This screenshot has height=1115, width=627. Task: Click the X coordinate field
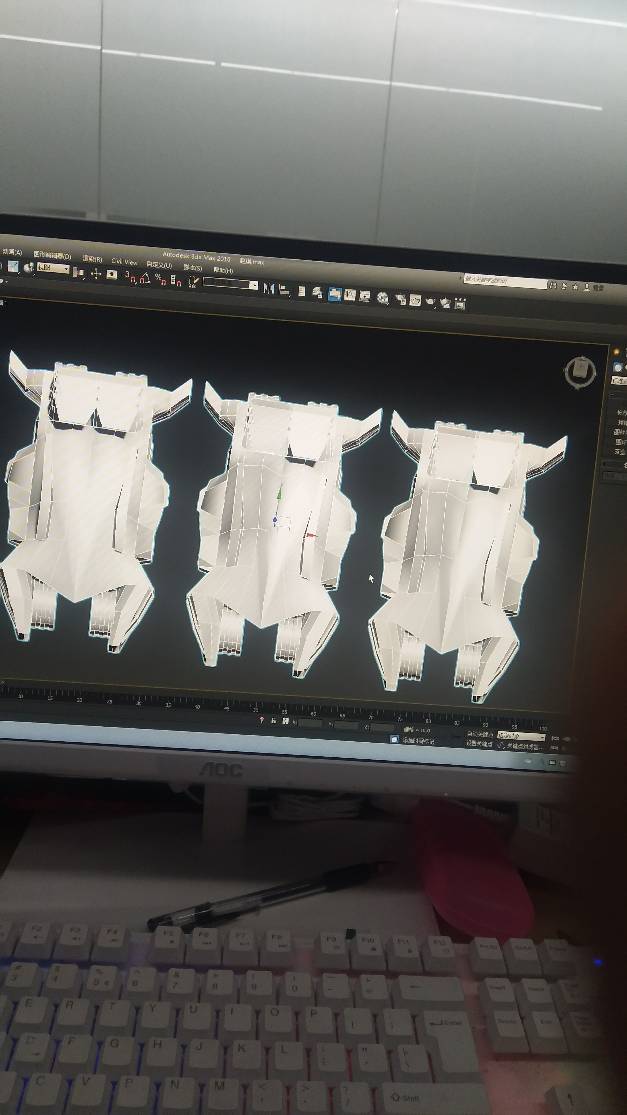(309, 722)
